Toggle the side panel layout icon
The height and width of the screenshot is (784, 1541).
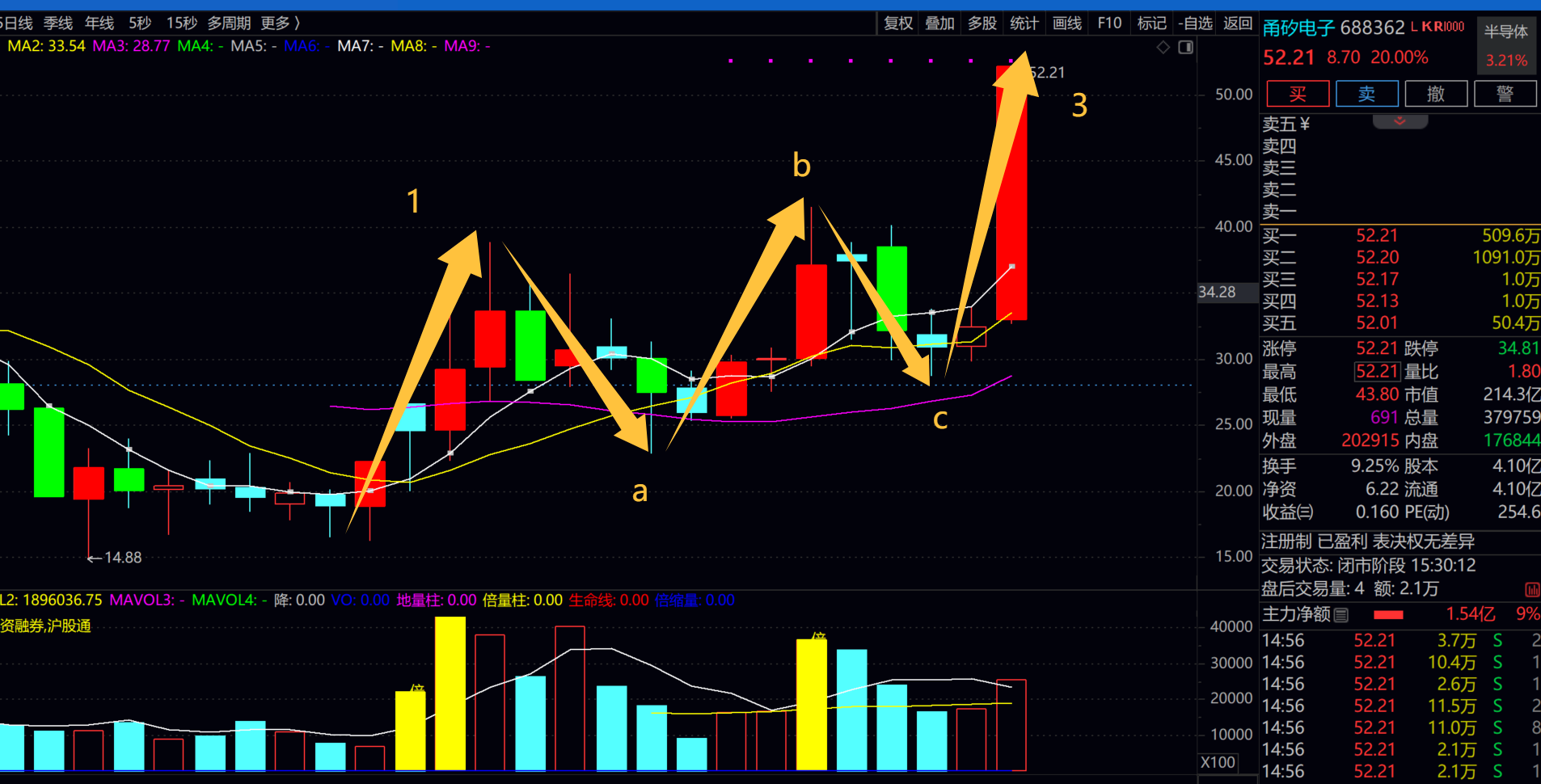1185,48
